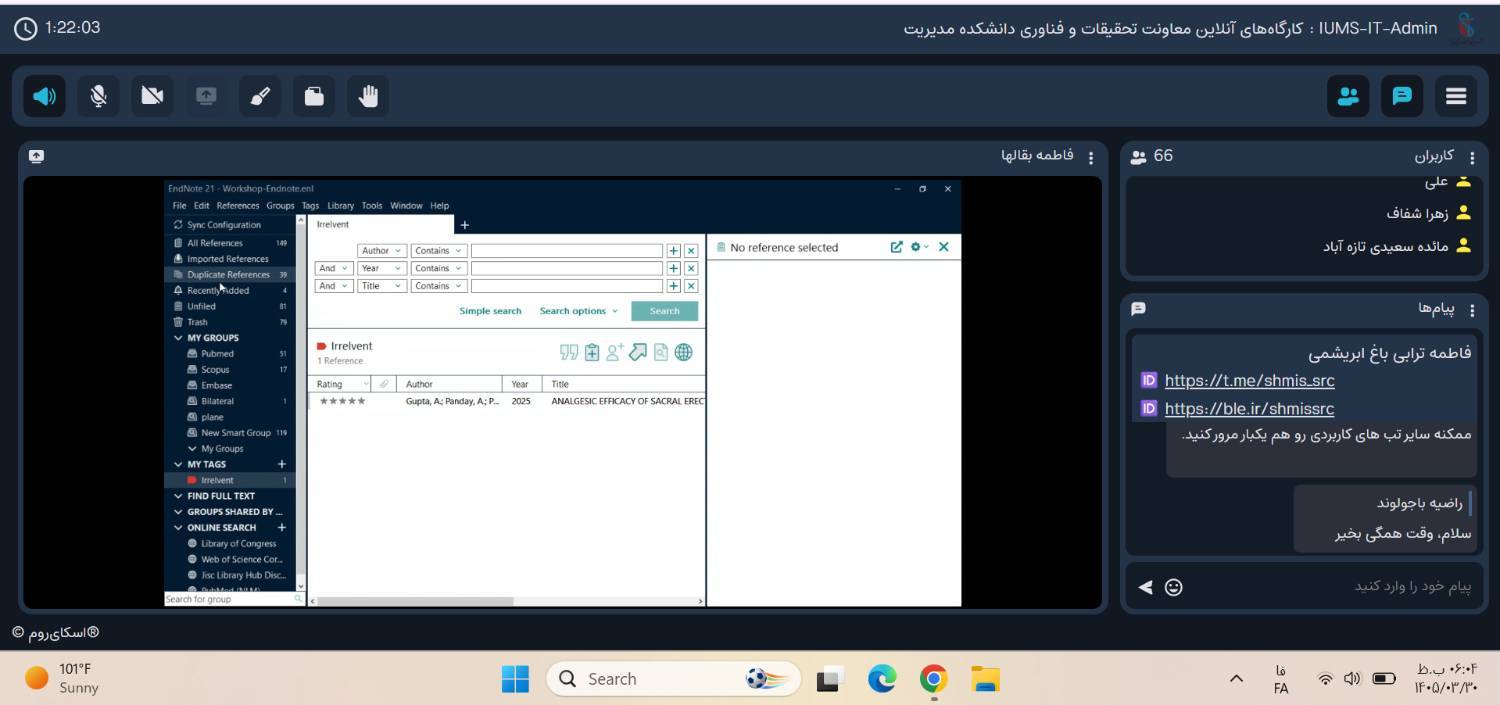1500x705 pixels.
Task: Open the Title field dropdown
Action: pos(382,286)
